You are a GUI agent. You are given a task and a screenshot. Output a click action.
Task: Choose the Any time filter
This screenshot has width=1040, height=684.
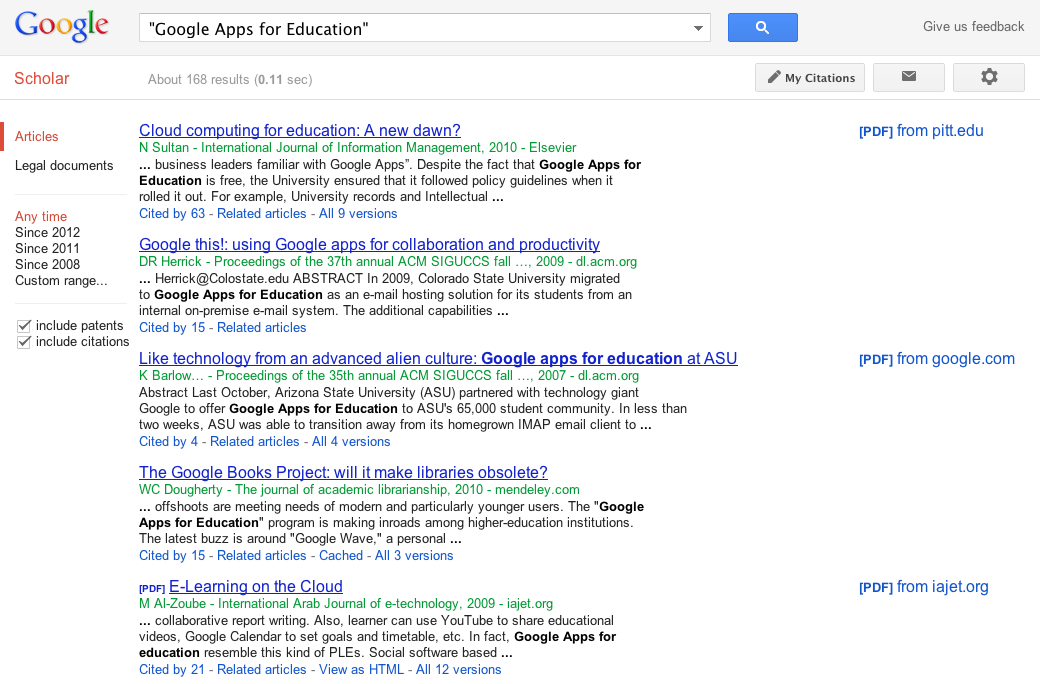tap(40, 216)
